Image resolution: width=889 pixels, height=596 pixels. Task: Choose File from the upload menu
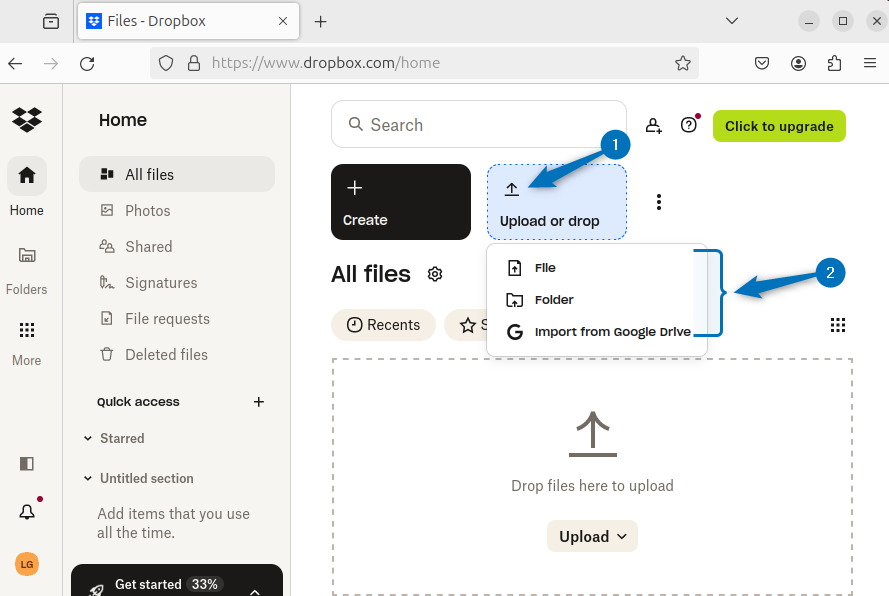(x=545, y=268)
